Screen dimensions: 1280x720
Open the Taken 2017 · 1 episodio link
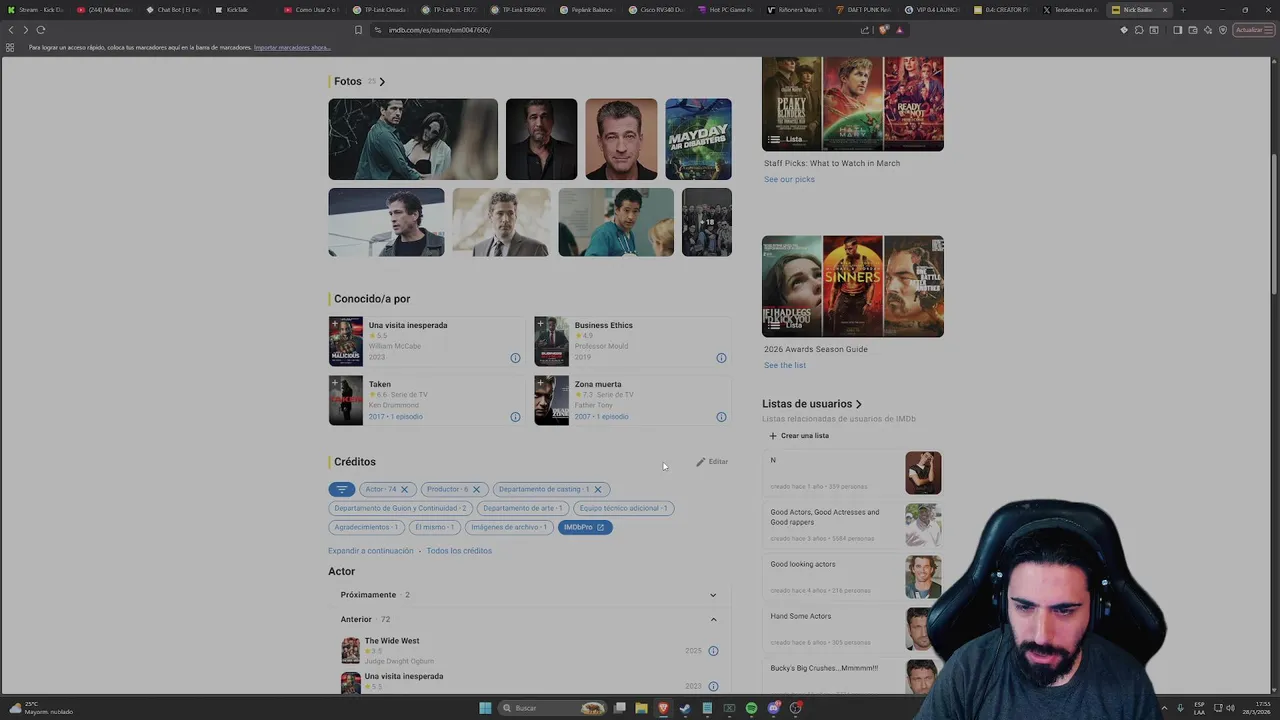396,417
